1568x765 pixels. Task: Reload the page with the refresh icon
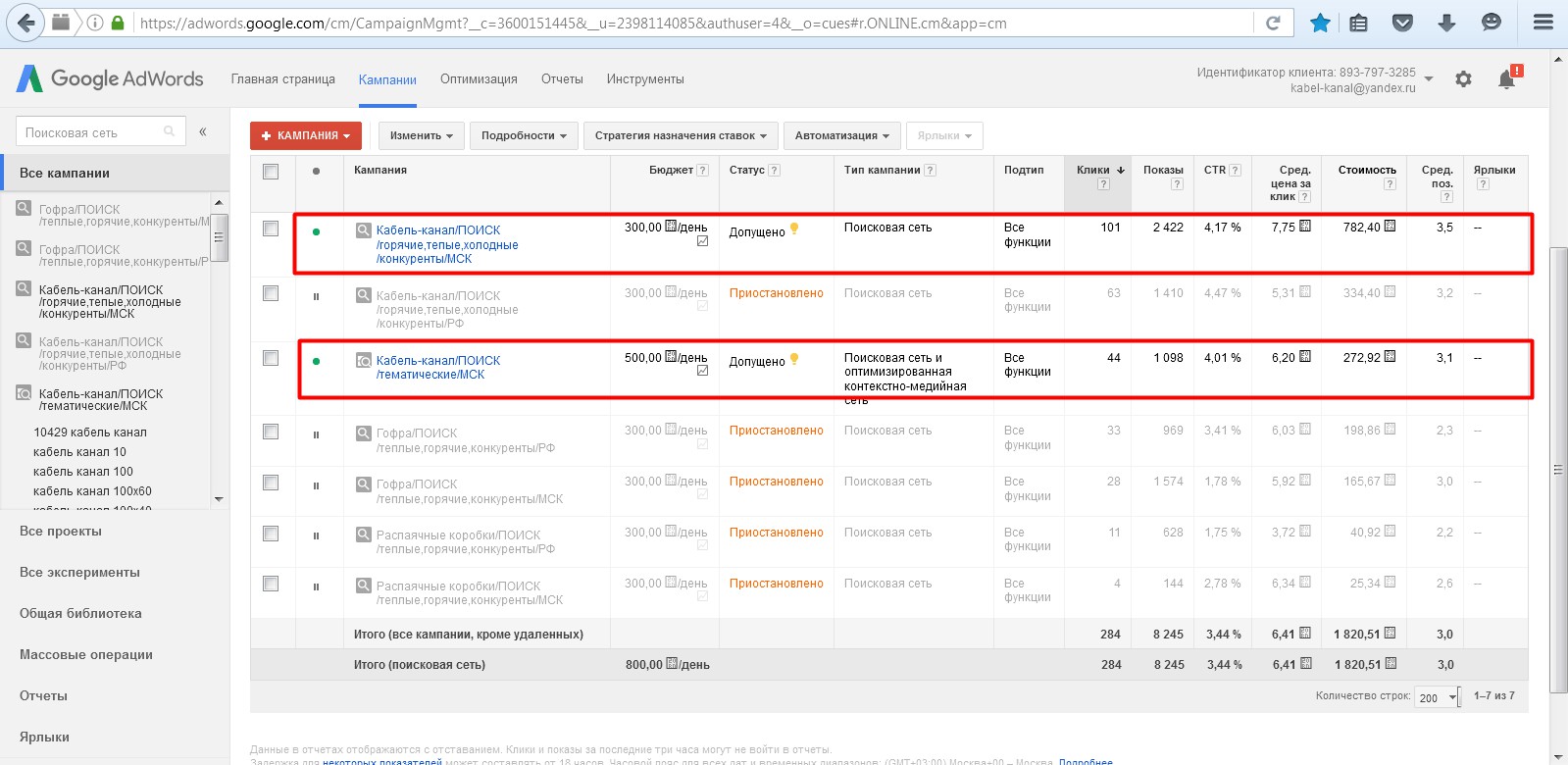click(1273, 23)
